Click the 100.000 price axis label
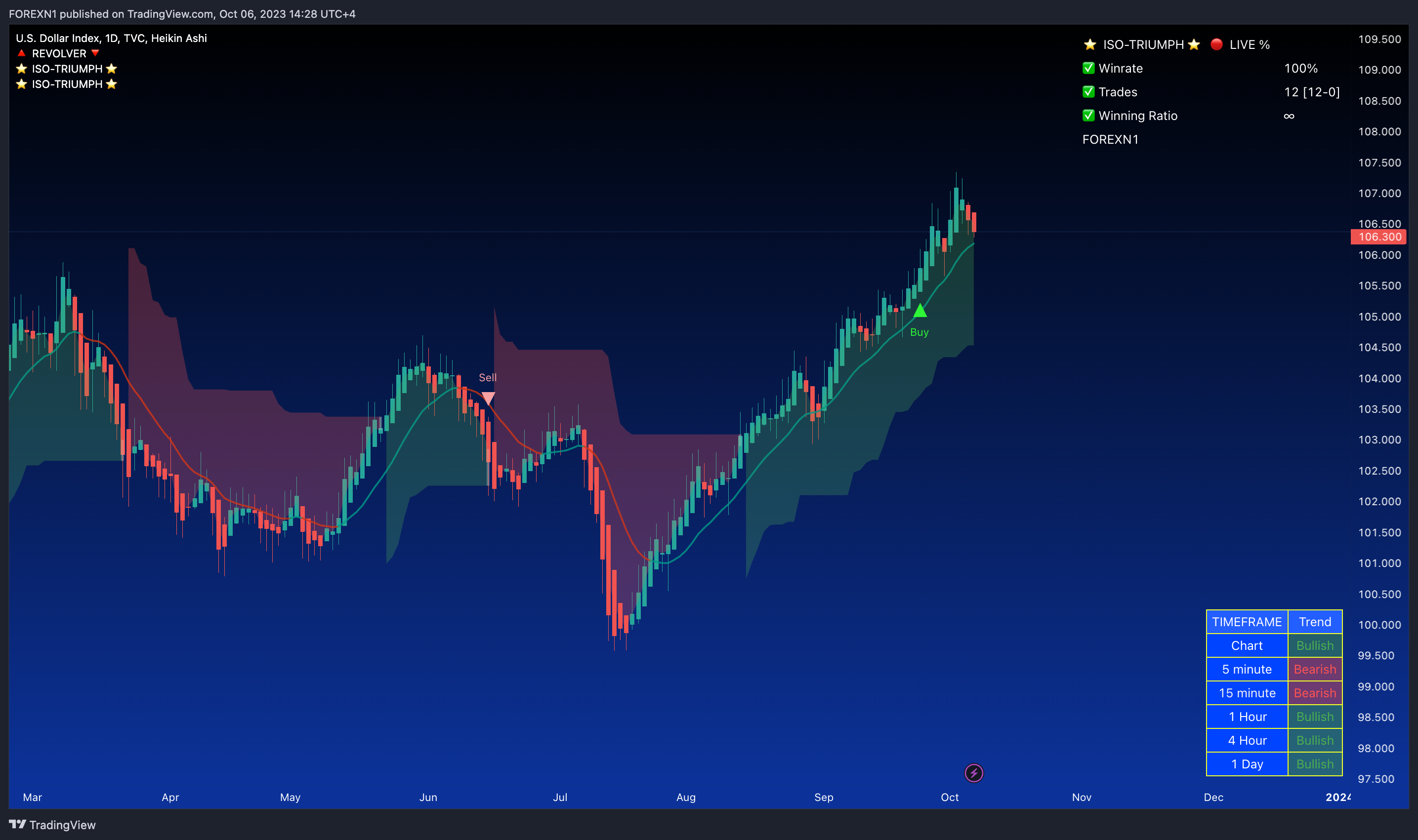Screen dimensions: 1418x840 (x=1379, y=625)
